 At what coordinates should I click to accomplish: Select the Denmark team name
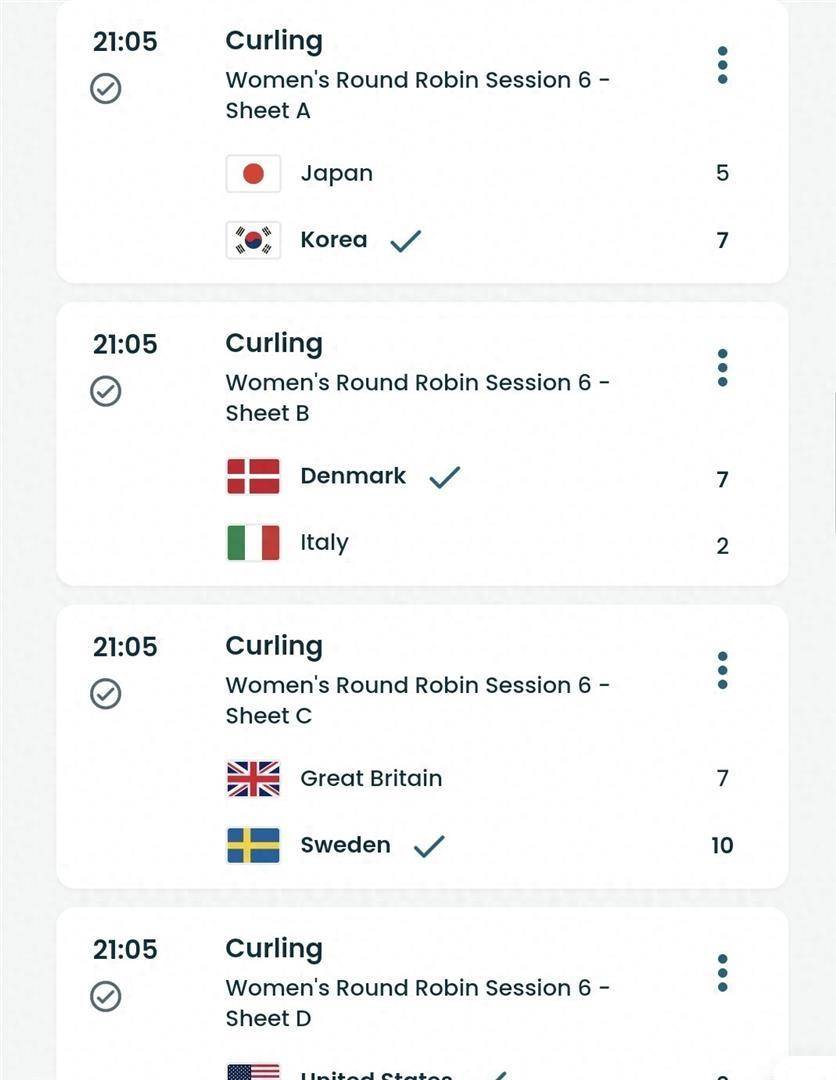click(x=353, y=476)
